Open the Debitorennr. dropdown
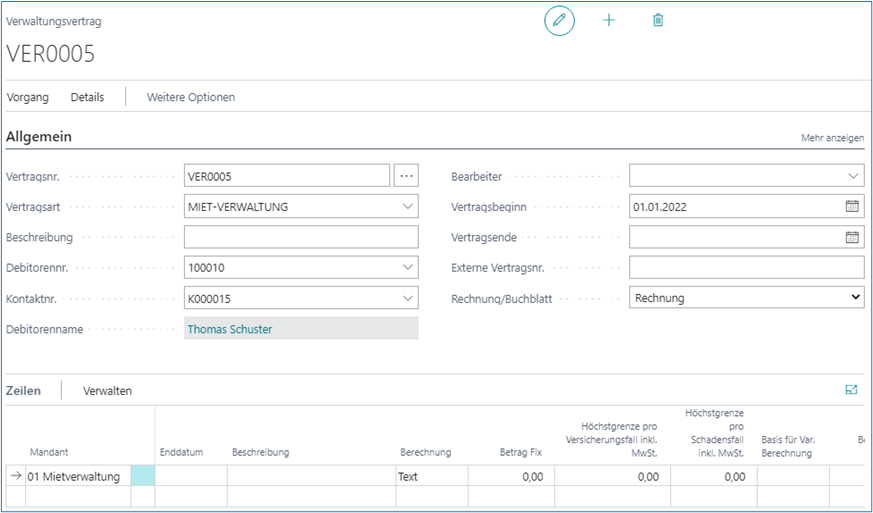This screenshot has height=513, width=873. coord(407,267)
